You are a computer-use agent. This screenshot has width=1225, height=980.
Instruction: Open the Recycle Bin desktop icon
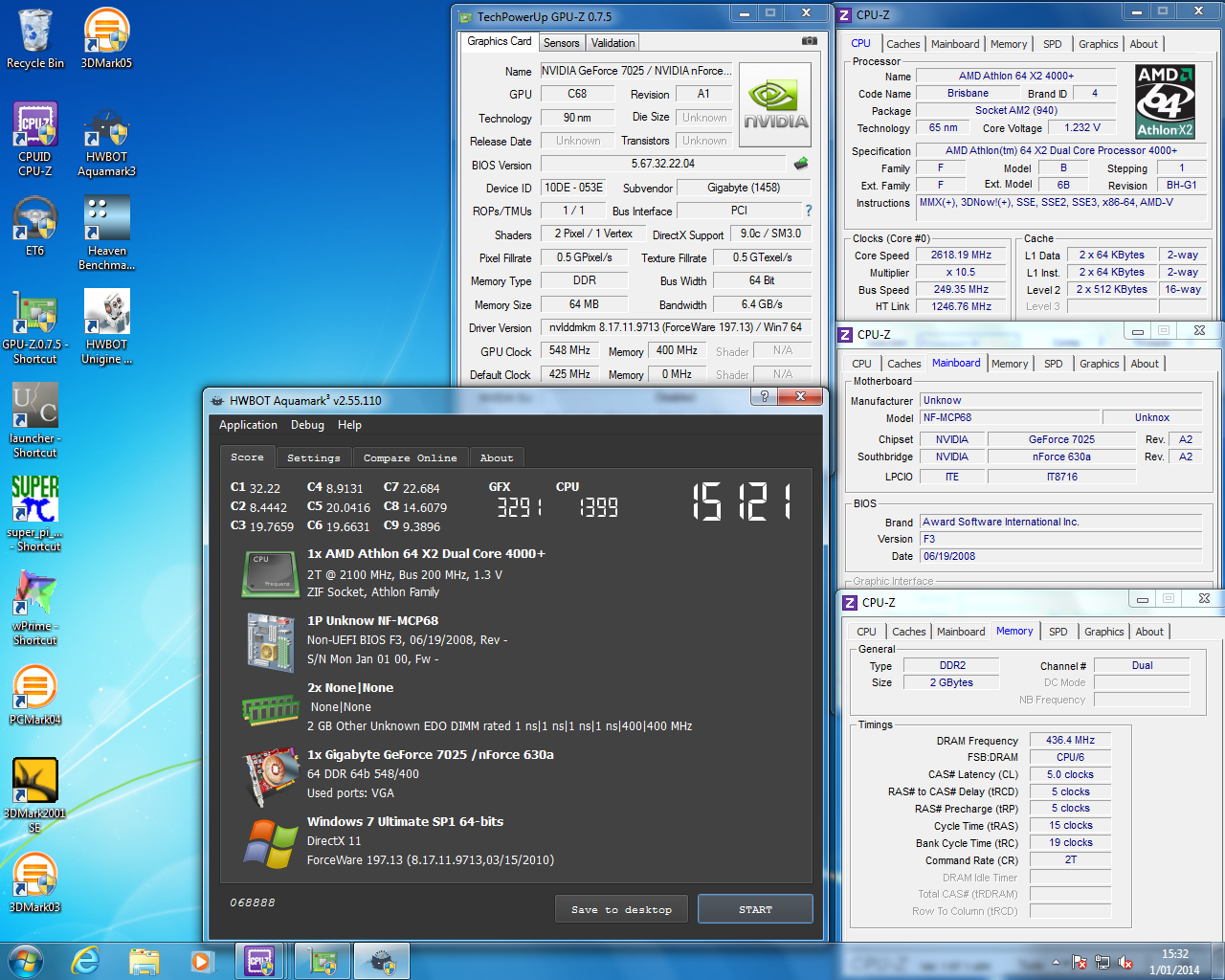(x=35, y=39)
